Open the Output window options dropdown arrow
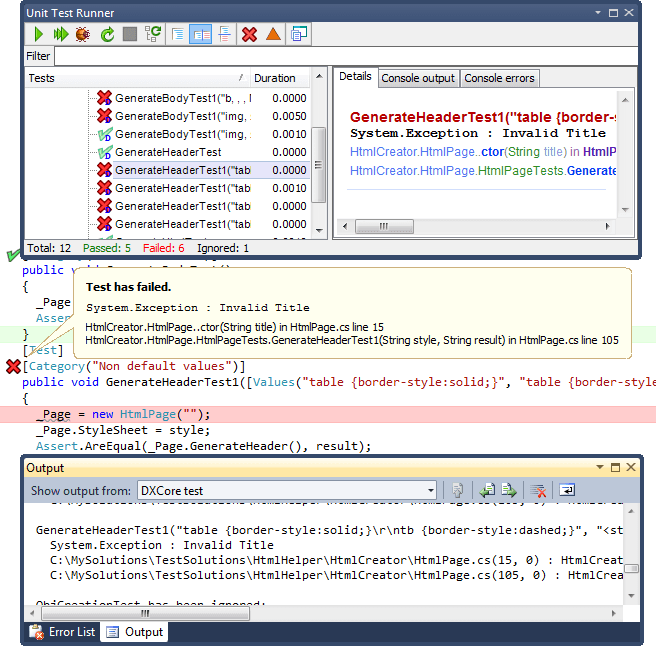The image size is (656, 646). point(600,467)
